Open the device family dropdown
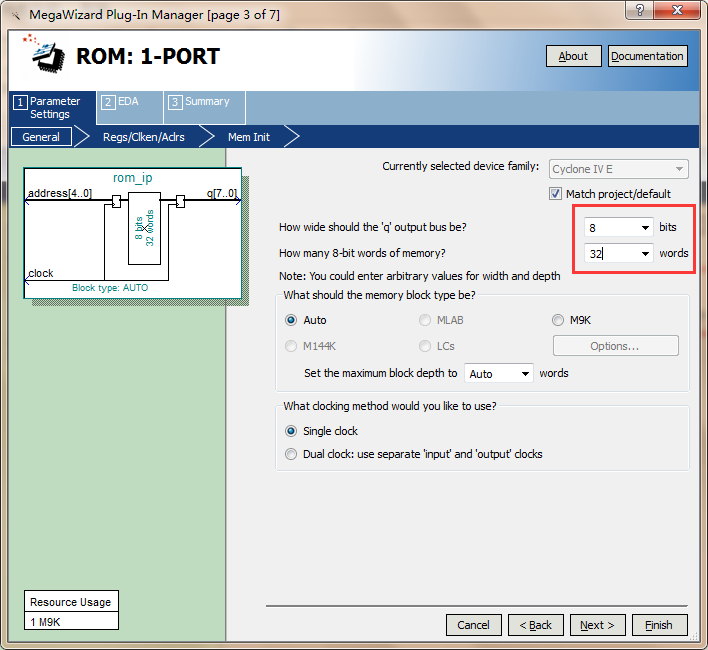Viewport: 708px width, 650px height. pos(619,169)
